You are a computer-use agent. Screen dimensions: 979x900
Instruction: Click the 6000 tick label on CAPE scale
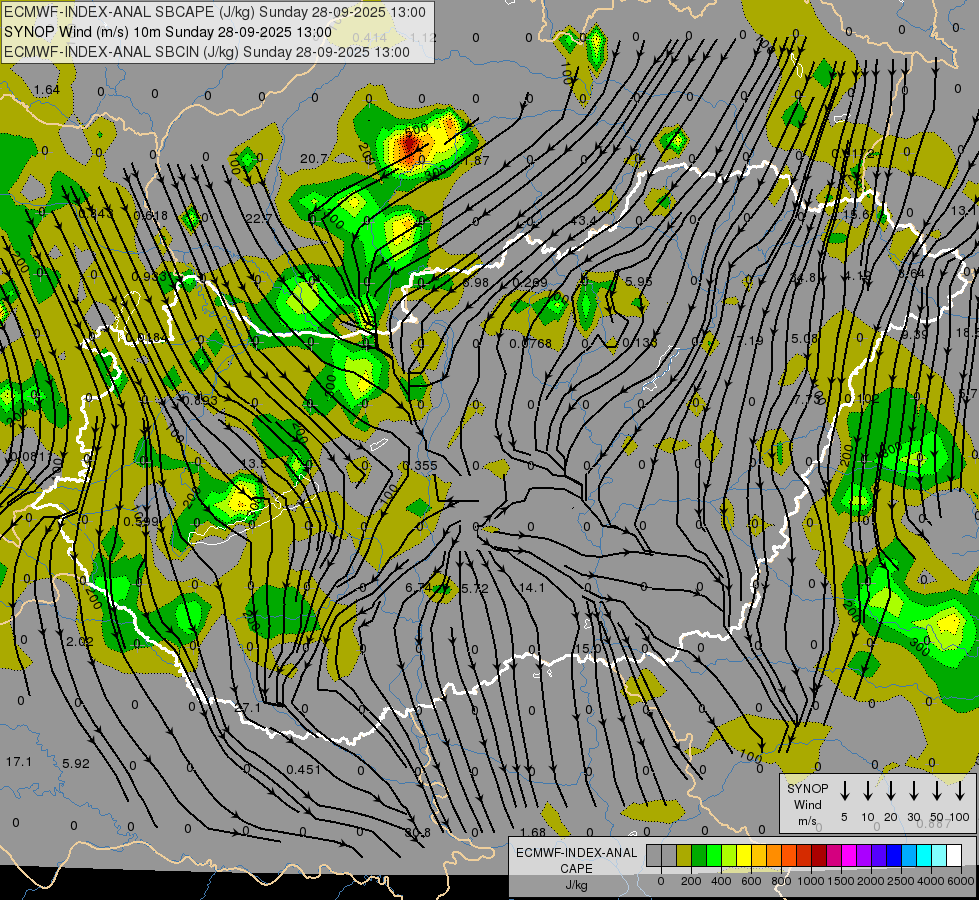(962, 881)
